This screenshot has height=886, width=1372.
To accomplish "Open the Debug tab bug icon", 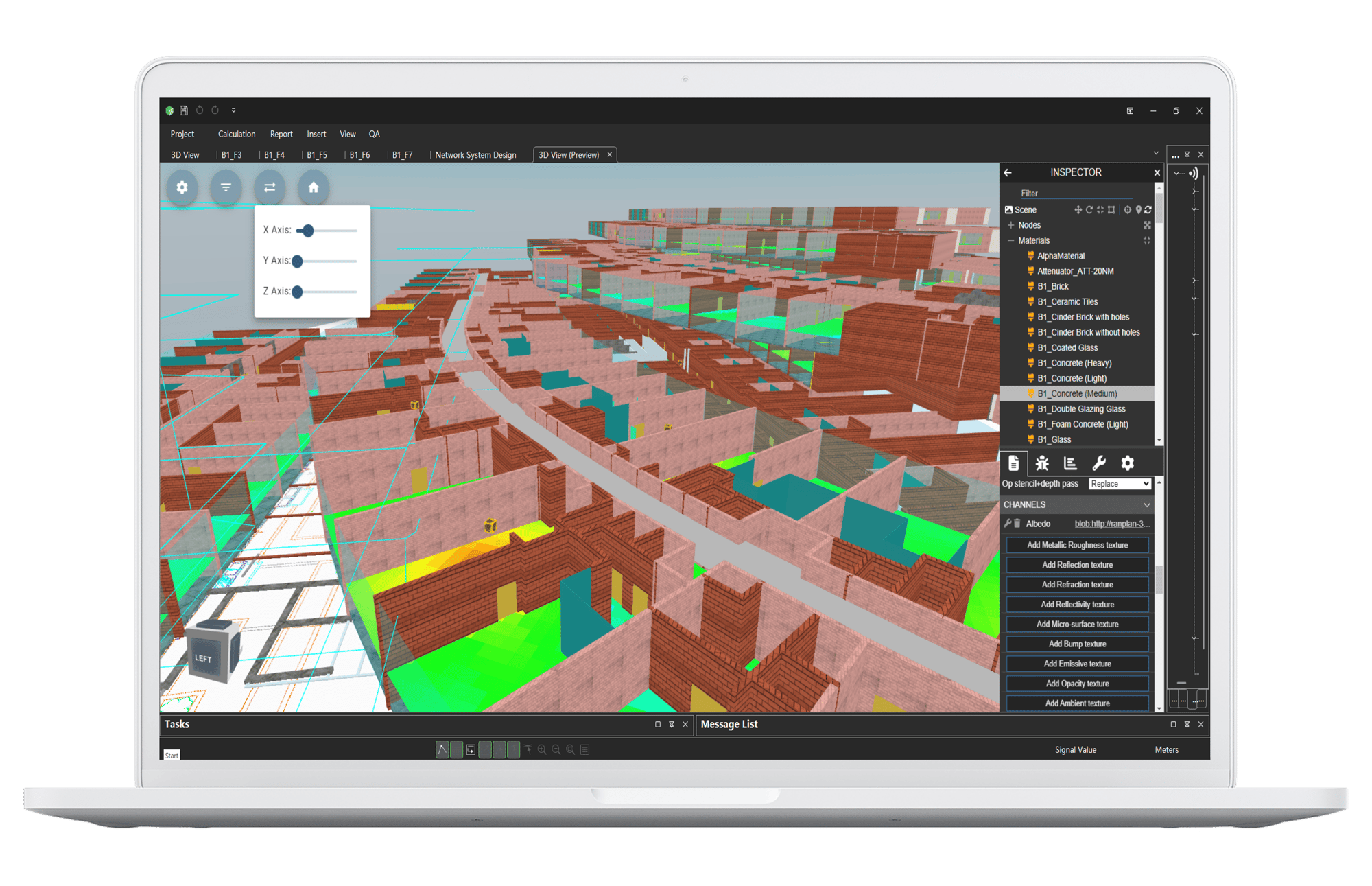I will click(1042, 463).
